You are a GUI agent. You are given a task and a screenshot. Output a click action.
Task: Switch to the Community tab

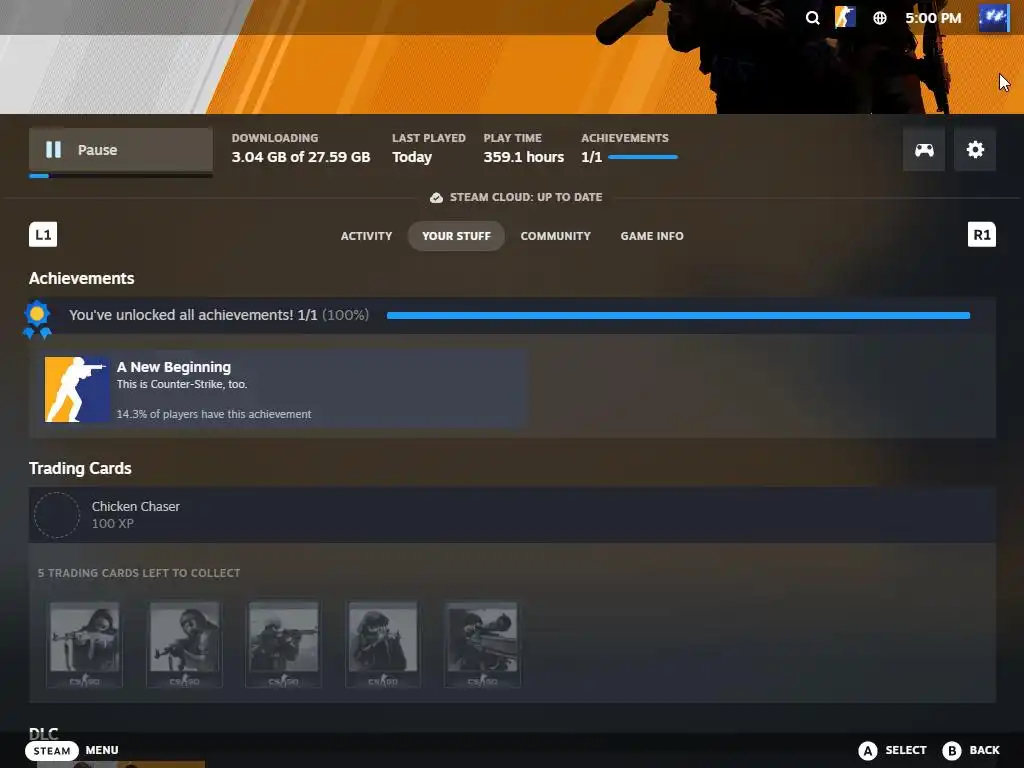pyautogui.click(x=555, y=236)
